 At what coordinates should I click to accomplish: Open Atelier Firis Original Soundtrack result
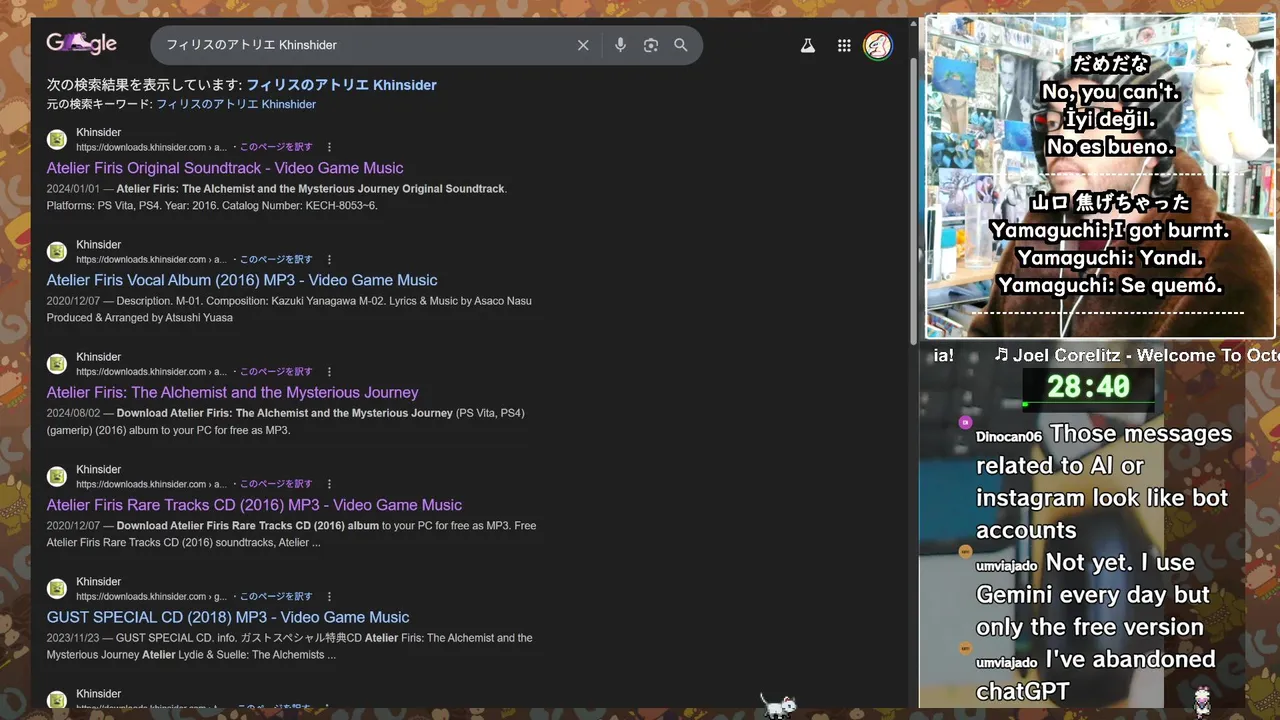(225, 168)
